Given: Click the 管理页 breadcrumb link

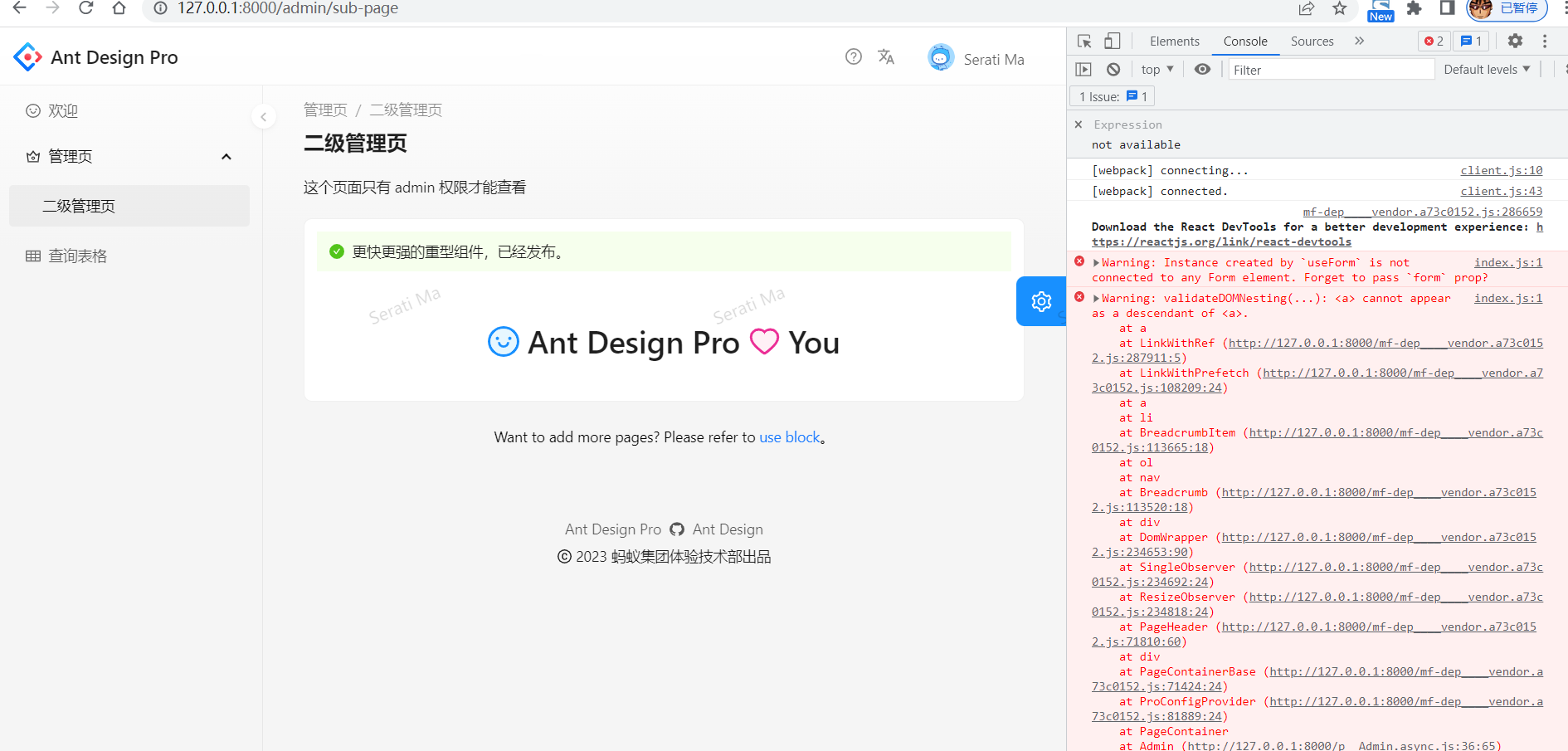Looking at the screenshot, I should tap(325, 109).
